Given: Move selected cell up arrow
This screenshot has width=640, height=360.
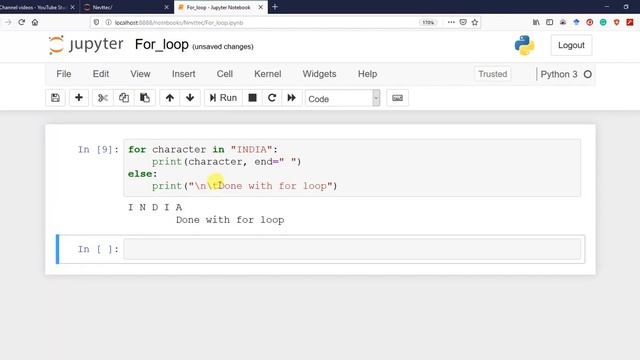Looking at the screenshot, I should (x=170, y=98).
